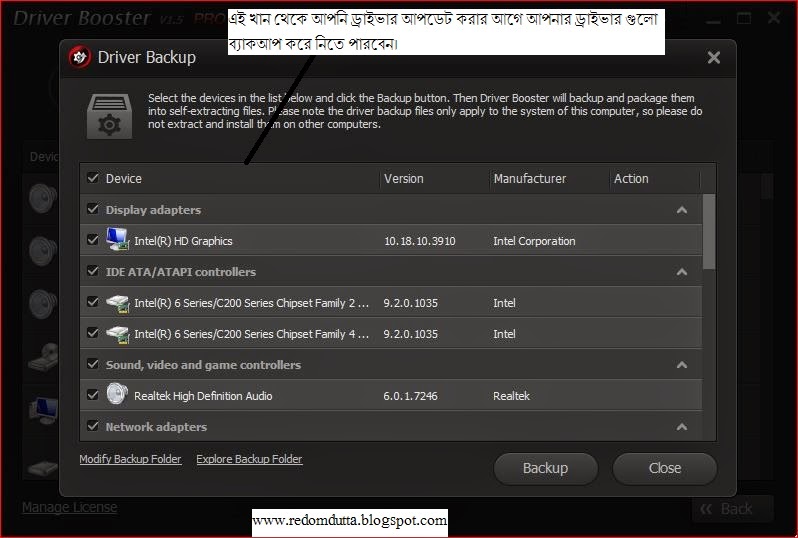
Task: Click the Intel Corporation manufacturer cell
Action: click(534, 241)
